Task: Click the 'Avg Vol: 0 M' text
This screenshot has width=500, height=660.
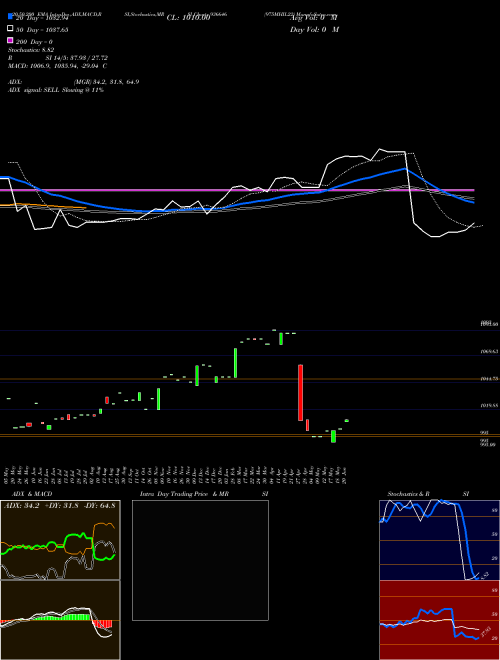Action: [314, 18]
